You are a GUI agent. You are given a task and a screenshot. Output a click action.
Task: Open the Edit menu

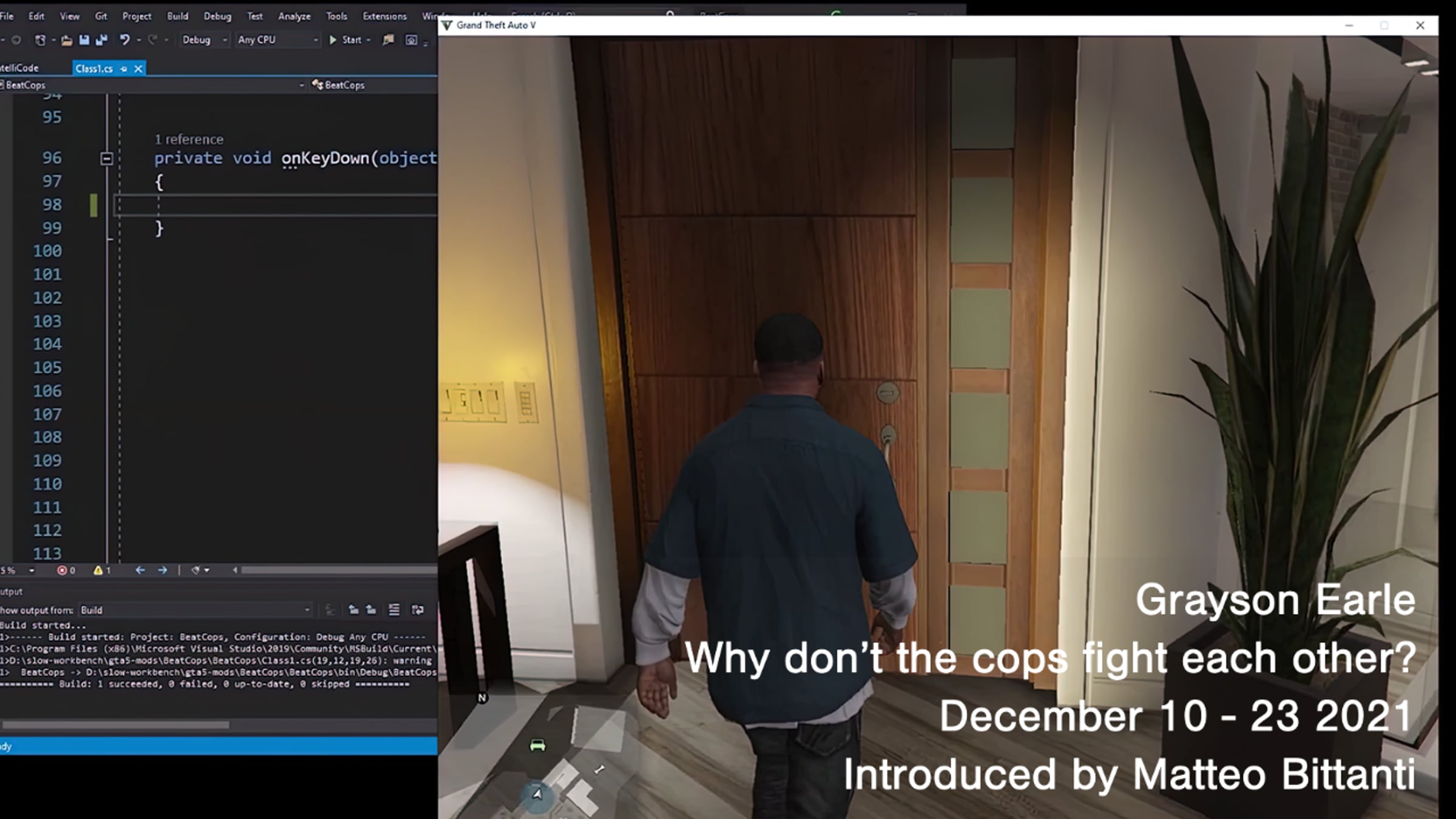(36, 16)
